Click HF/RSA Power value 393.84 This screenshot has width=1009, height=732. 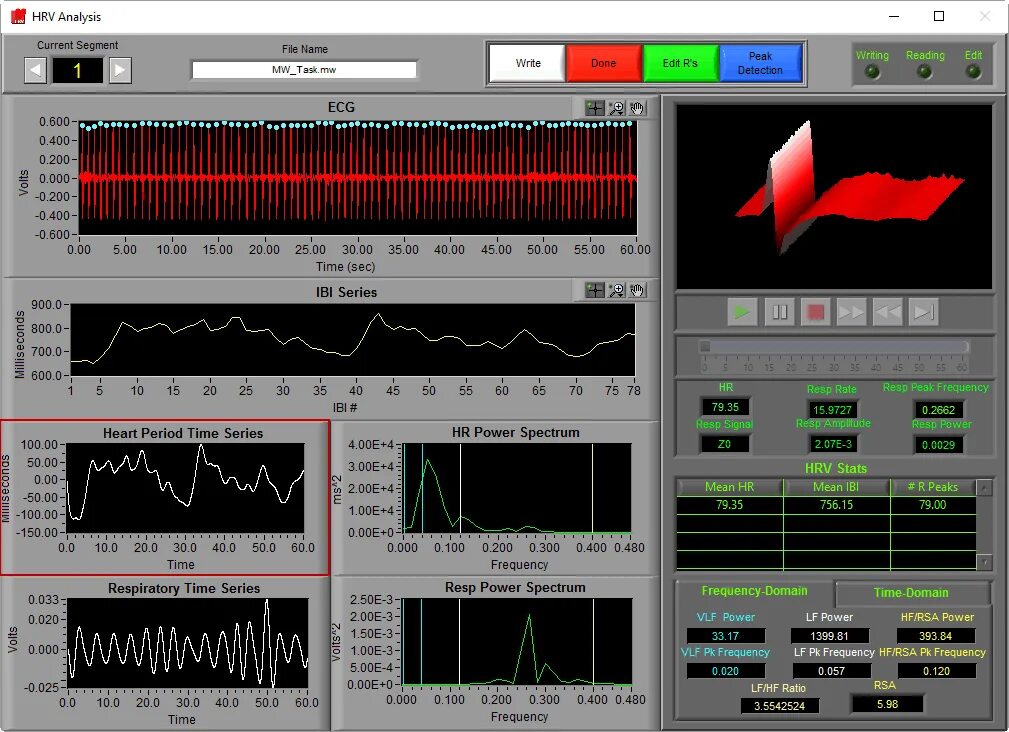tap(936, 636)
